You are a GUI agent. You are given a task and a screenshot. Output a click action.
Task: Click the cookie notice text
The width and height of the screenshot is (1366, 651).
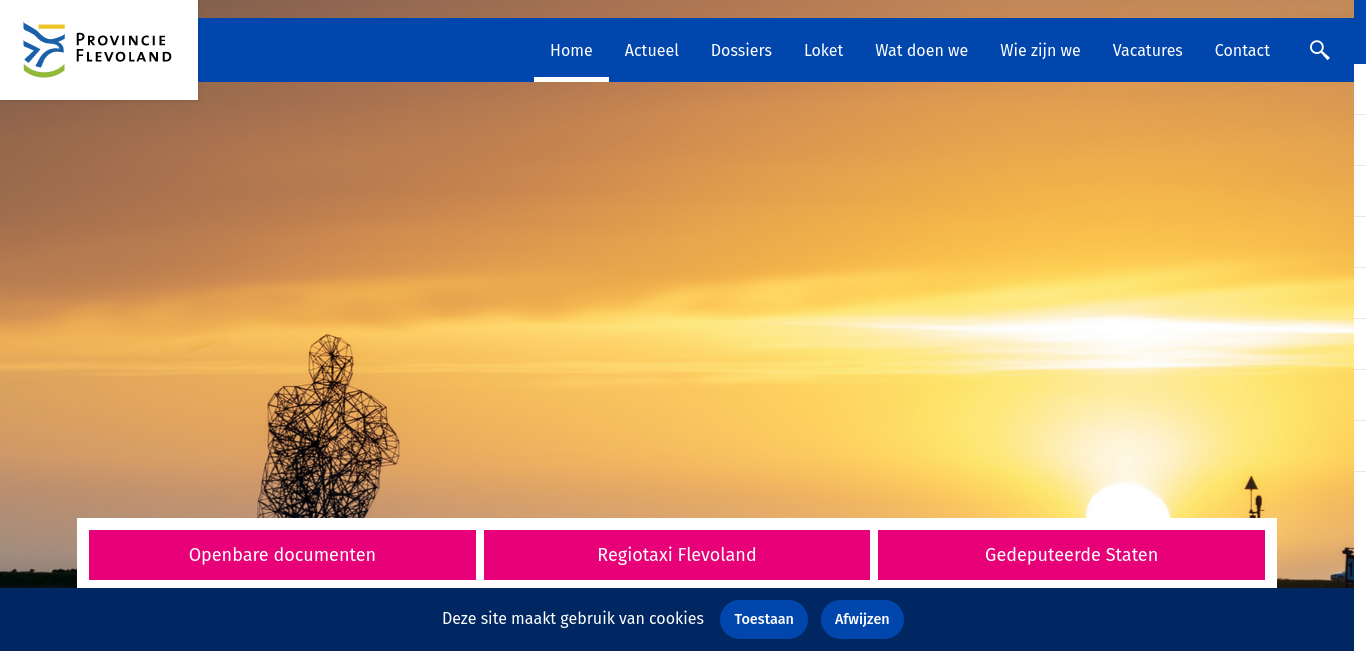[573, 619]
